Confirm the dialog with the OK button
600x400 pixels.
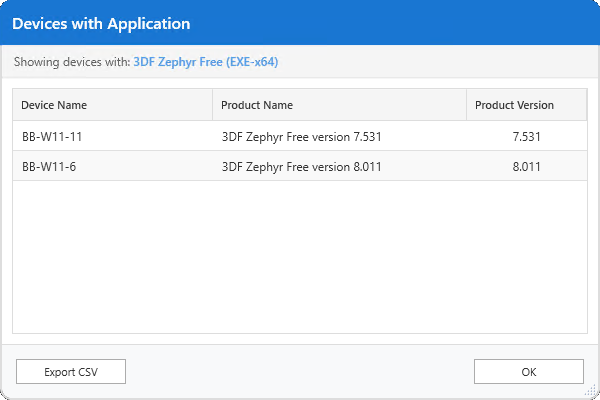(x=528, y=371)
